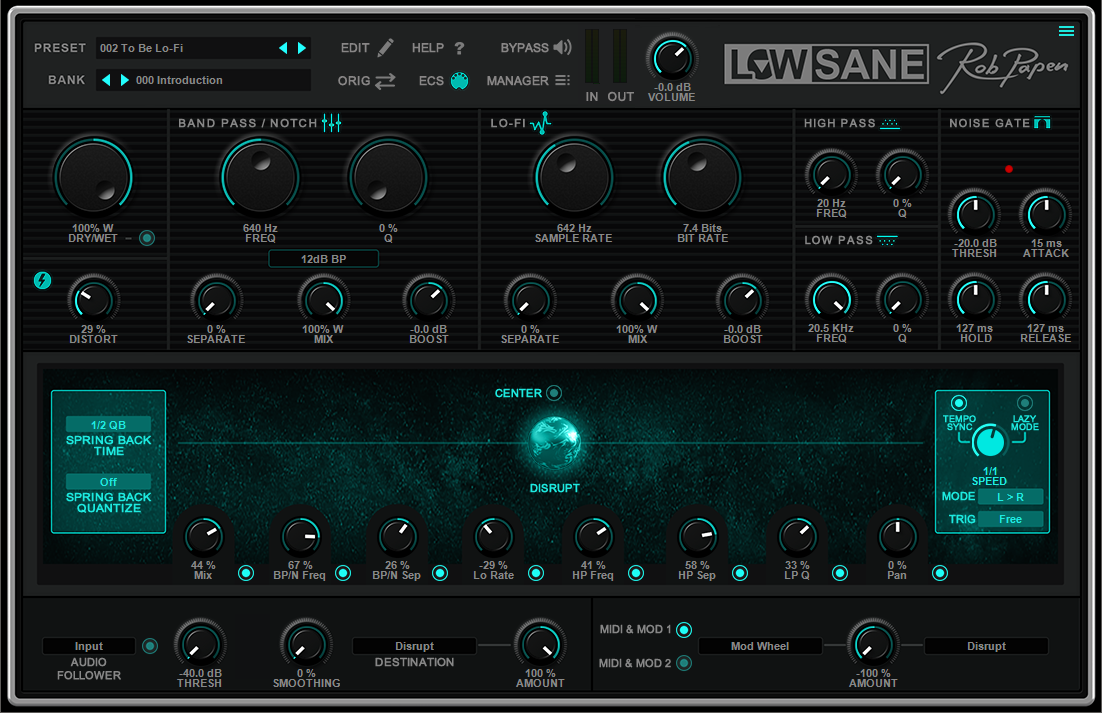Click the Noise Gate icon
This screenshot has width=1102, height=713.
(1041, 122)
